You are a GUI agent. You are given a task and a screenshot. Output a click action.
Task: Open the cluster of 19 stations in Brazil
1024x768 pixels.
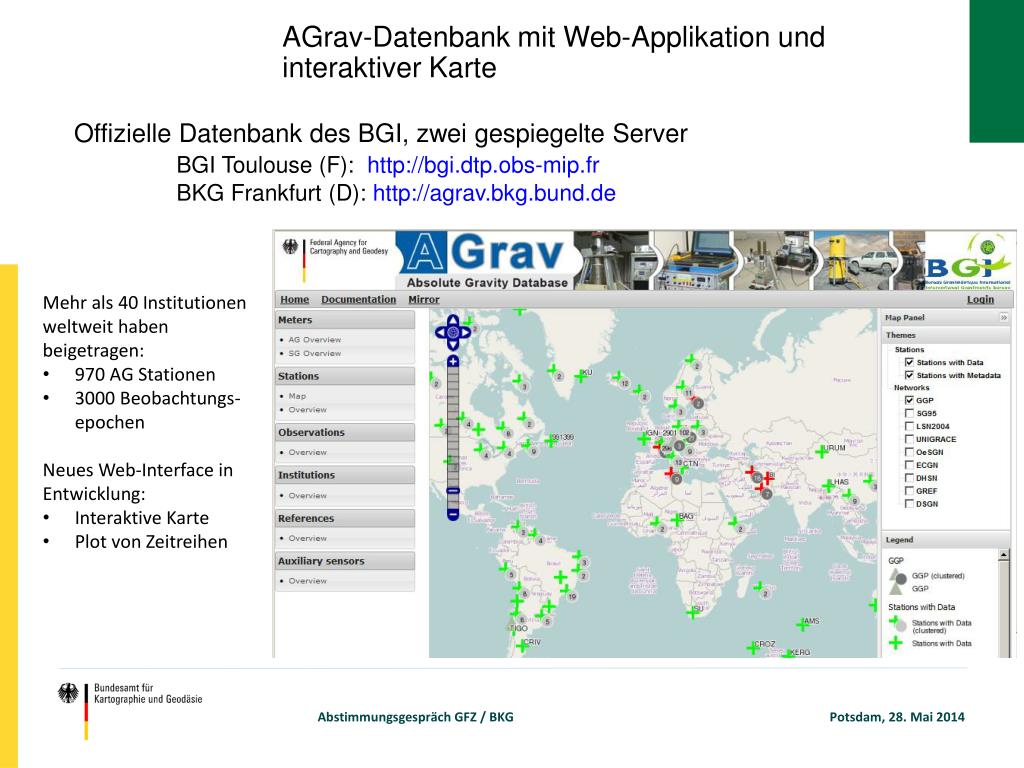571,596
